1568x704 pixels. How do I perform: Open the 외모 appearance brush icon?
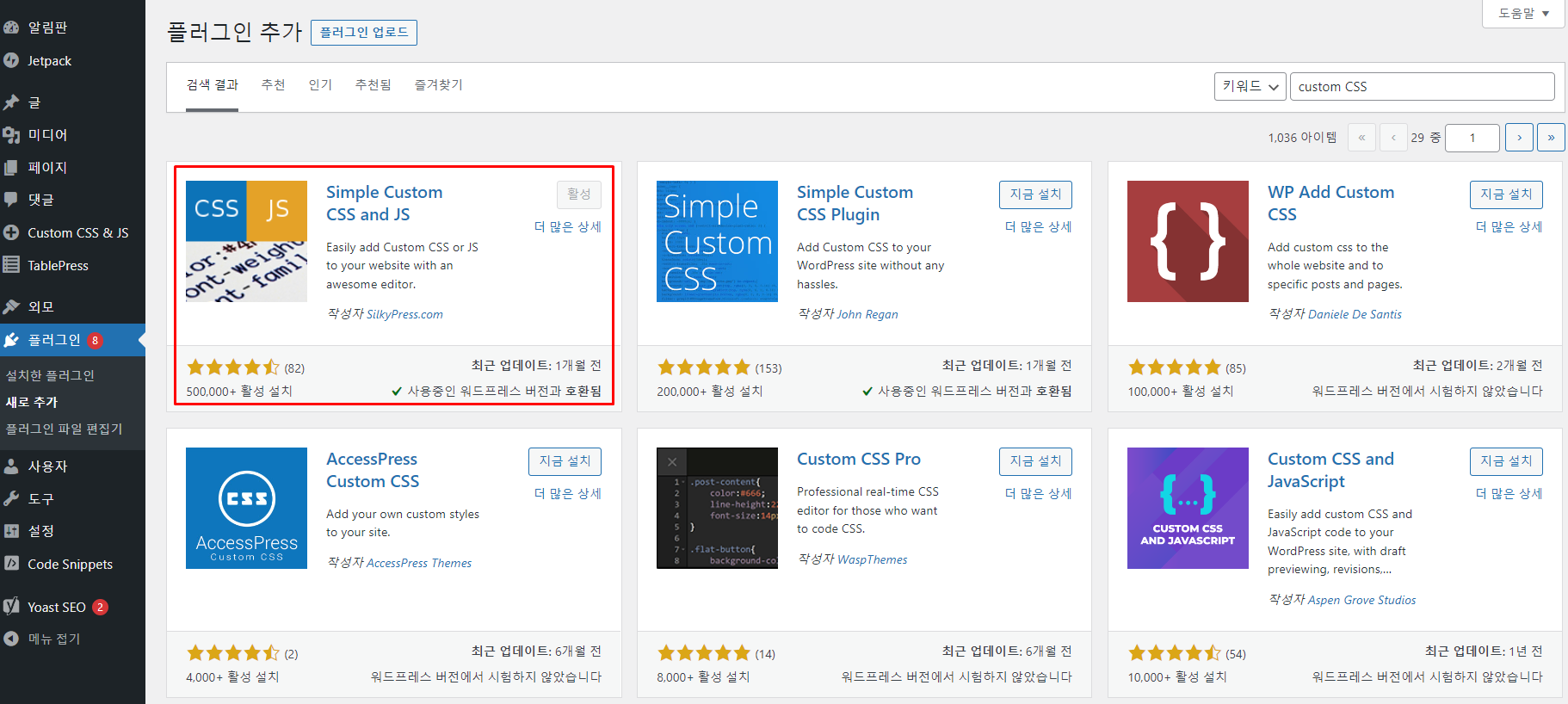point(11,306)
